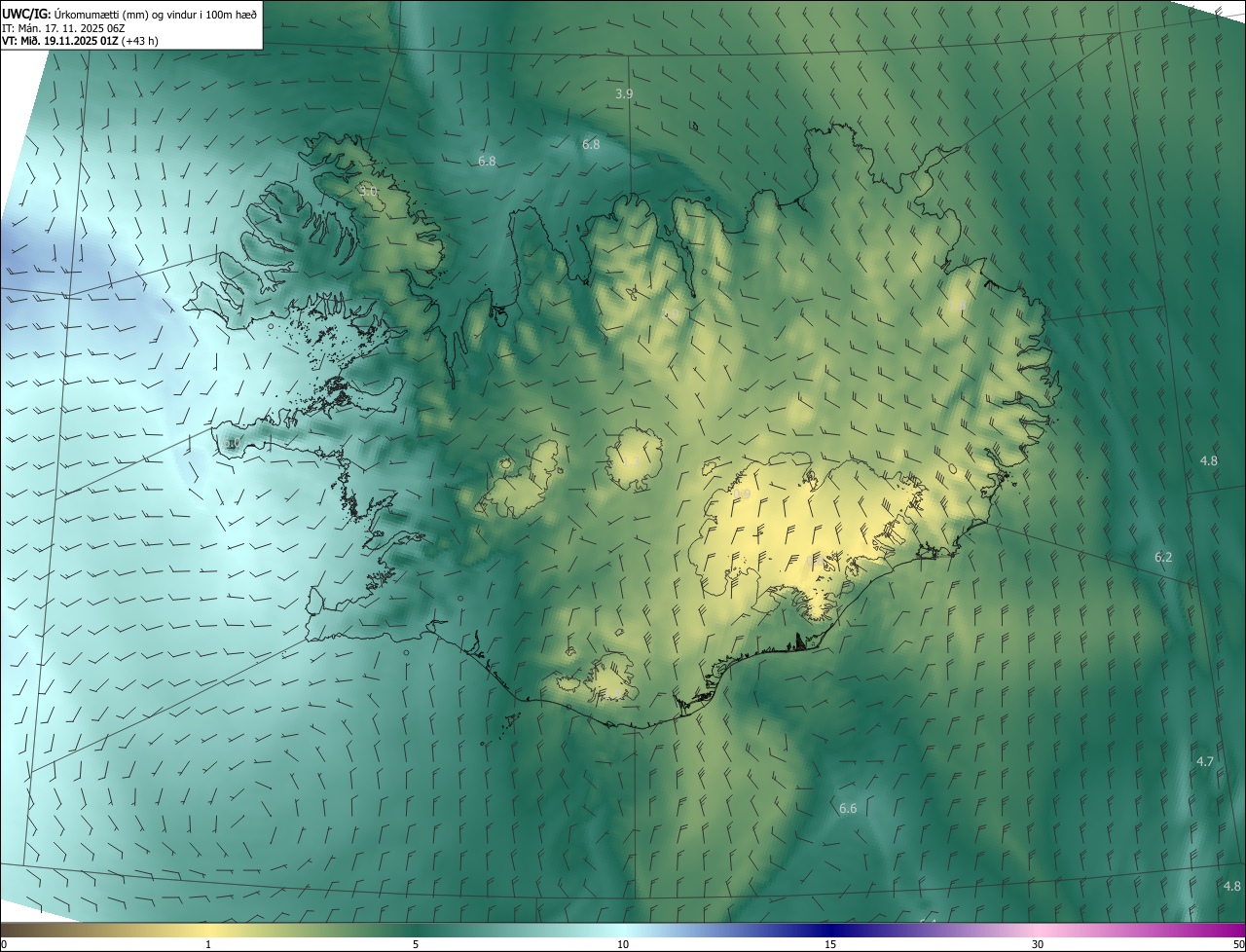Click the 3.9 value label north of Iceland
Screen dimensions: 1246x952
(625, 93)
